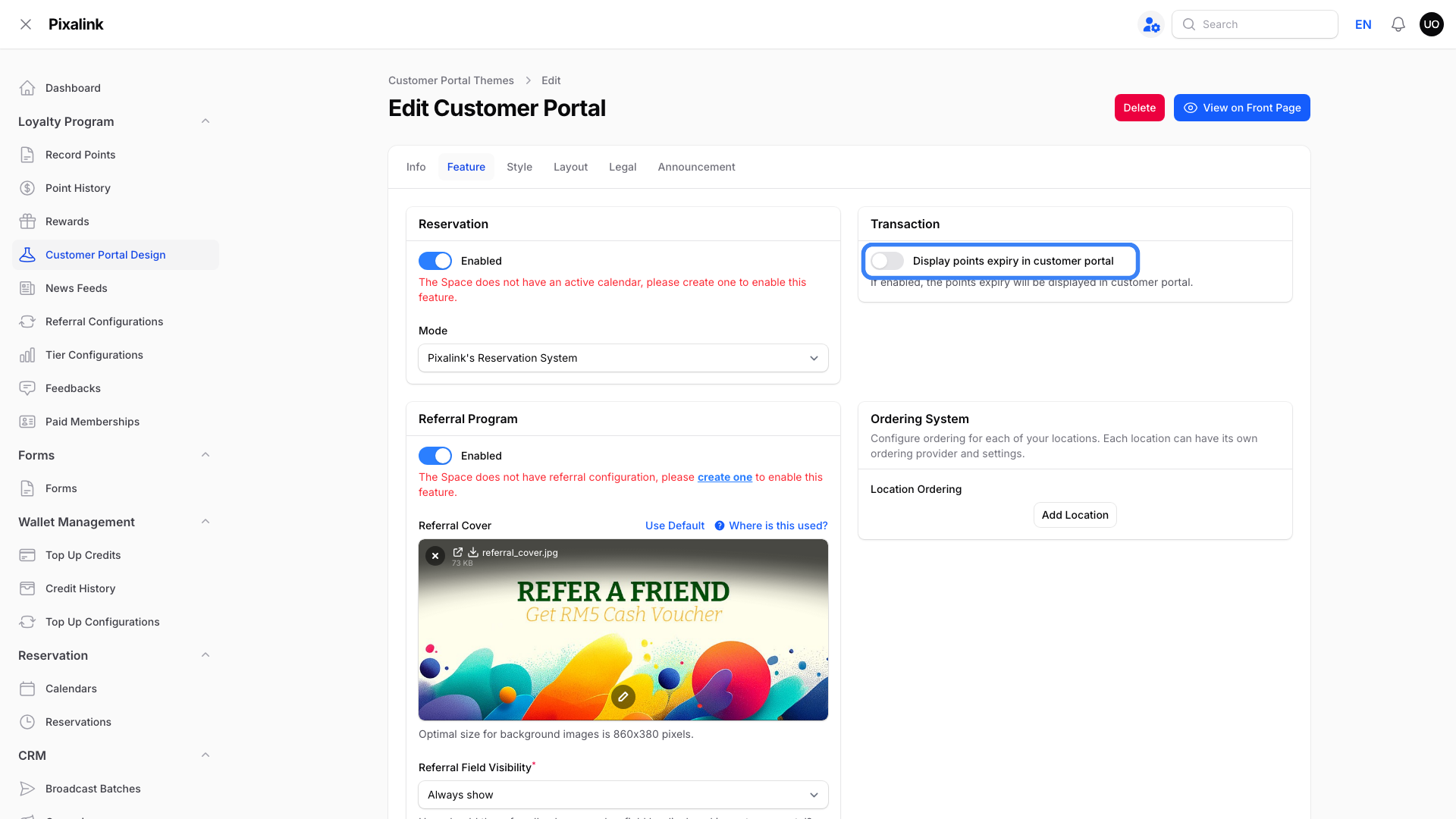Click the Use Default link

click(x=675, y=526)
